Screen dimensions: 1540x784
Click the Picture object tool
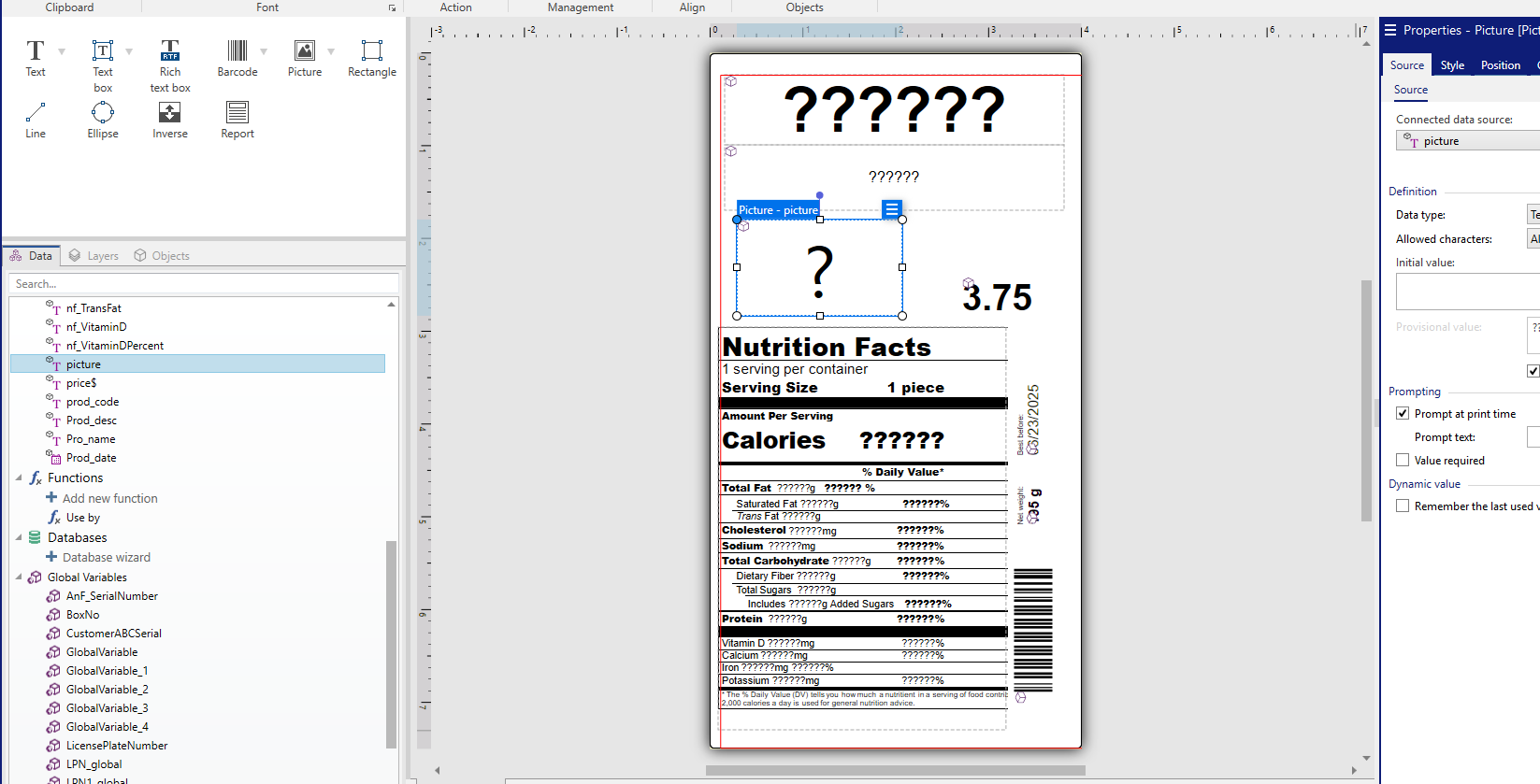point(304,58)
